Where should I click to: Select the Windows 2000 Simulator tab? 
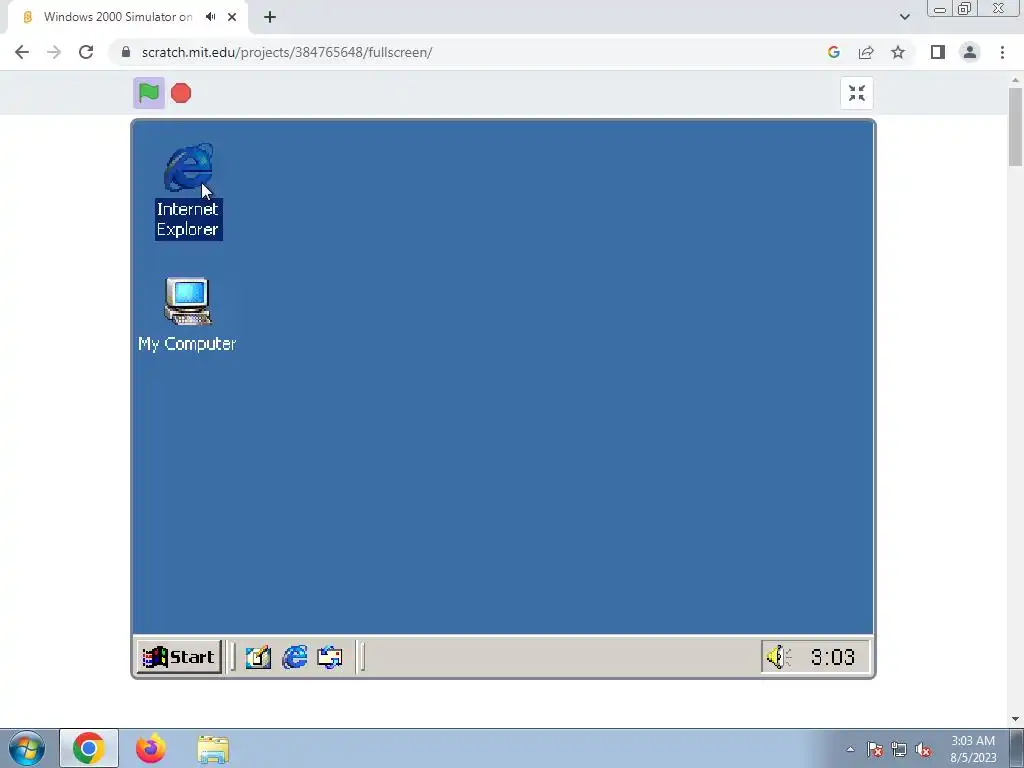pos(118,17)
